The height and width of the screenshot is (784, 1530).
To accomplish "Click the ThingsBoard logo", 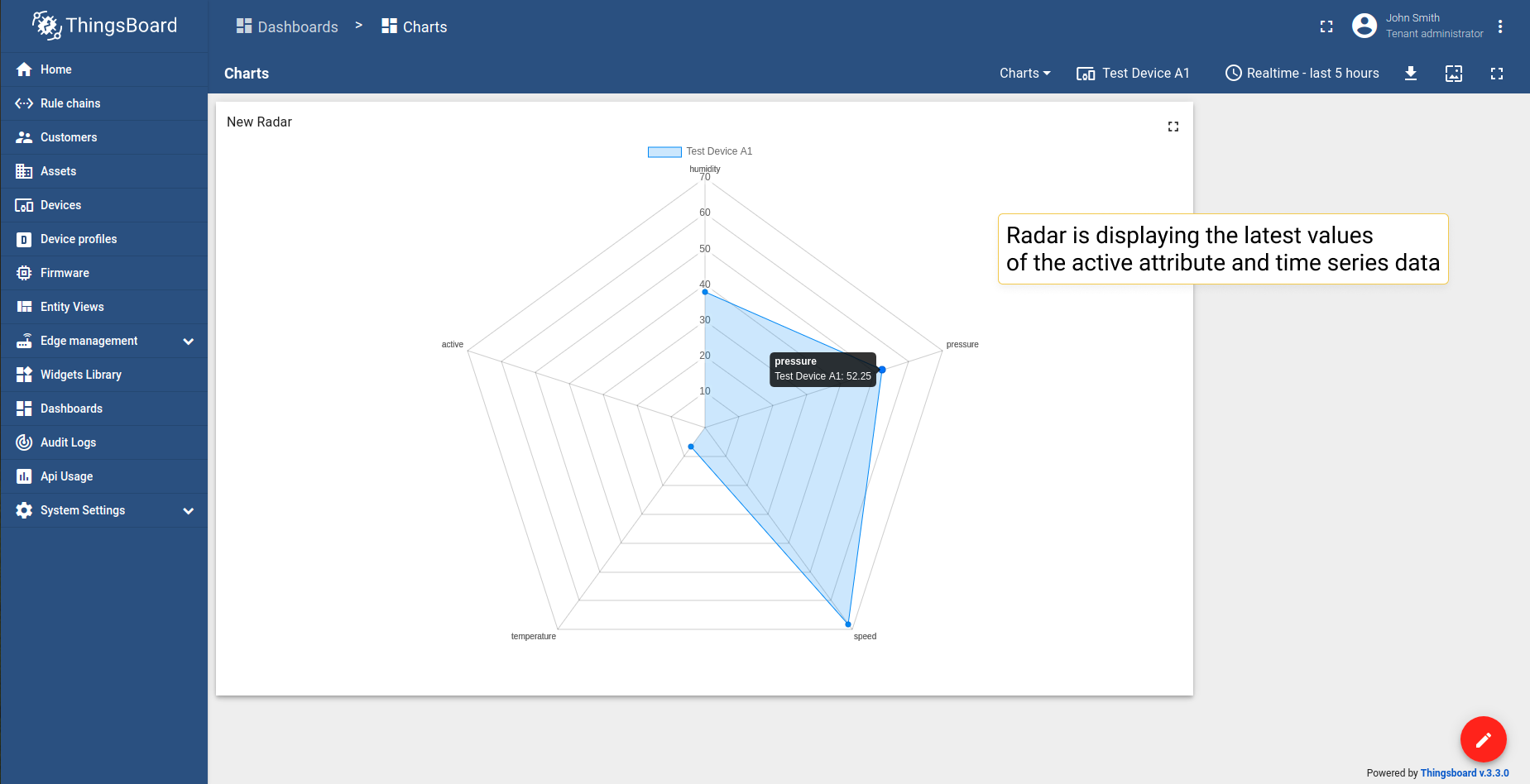I will [x=104, y=26].
